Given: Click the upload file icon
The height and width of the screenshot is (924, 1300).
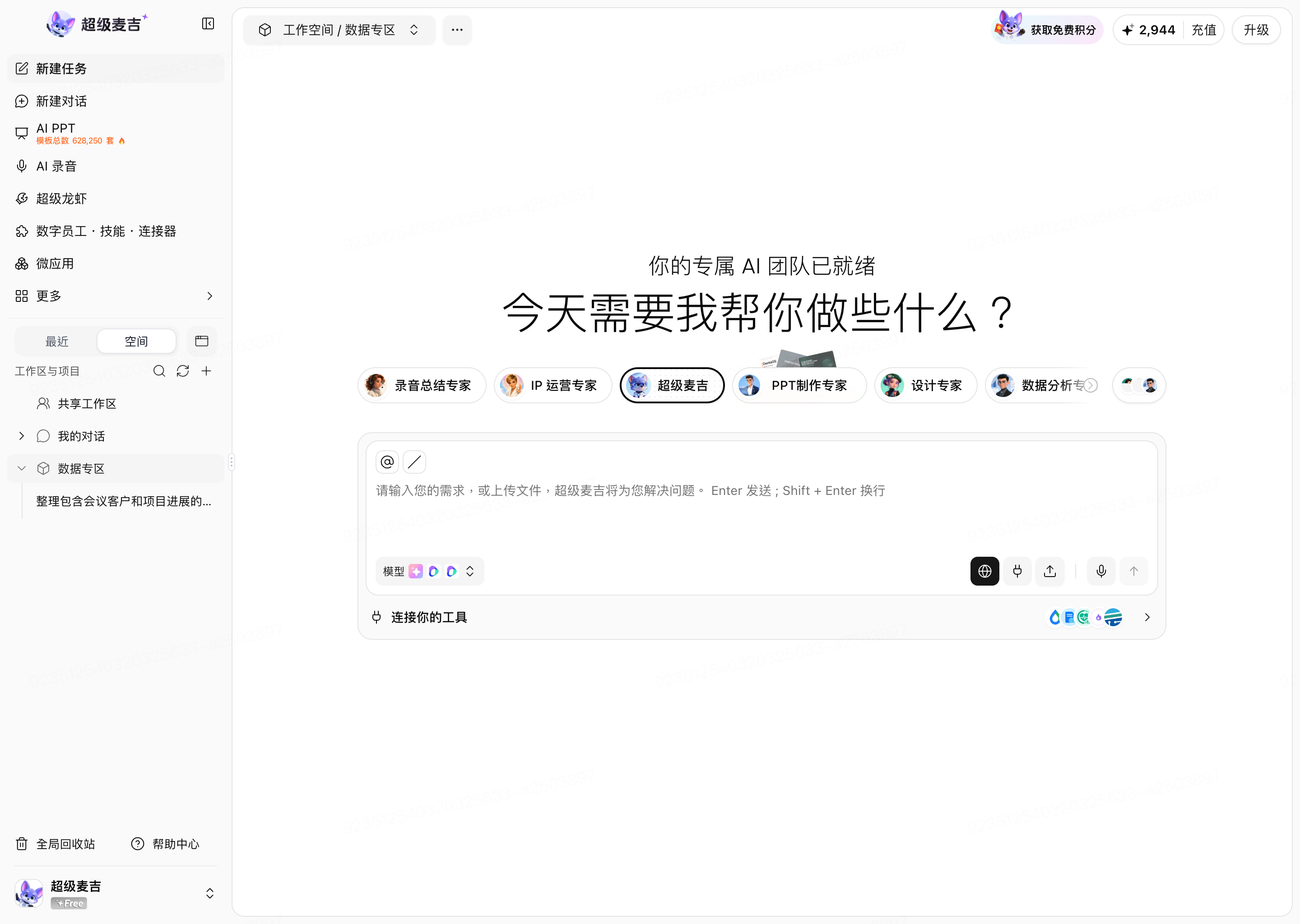Looking at the screenshot, I should pos(1049,571).
